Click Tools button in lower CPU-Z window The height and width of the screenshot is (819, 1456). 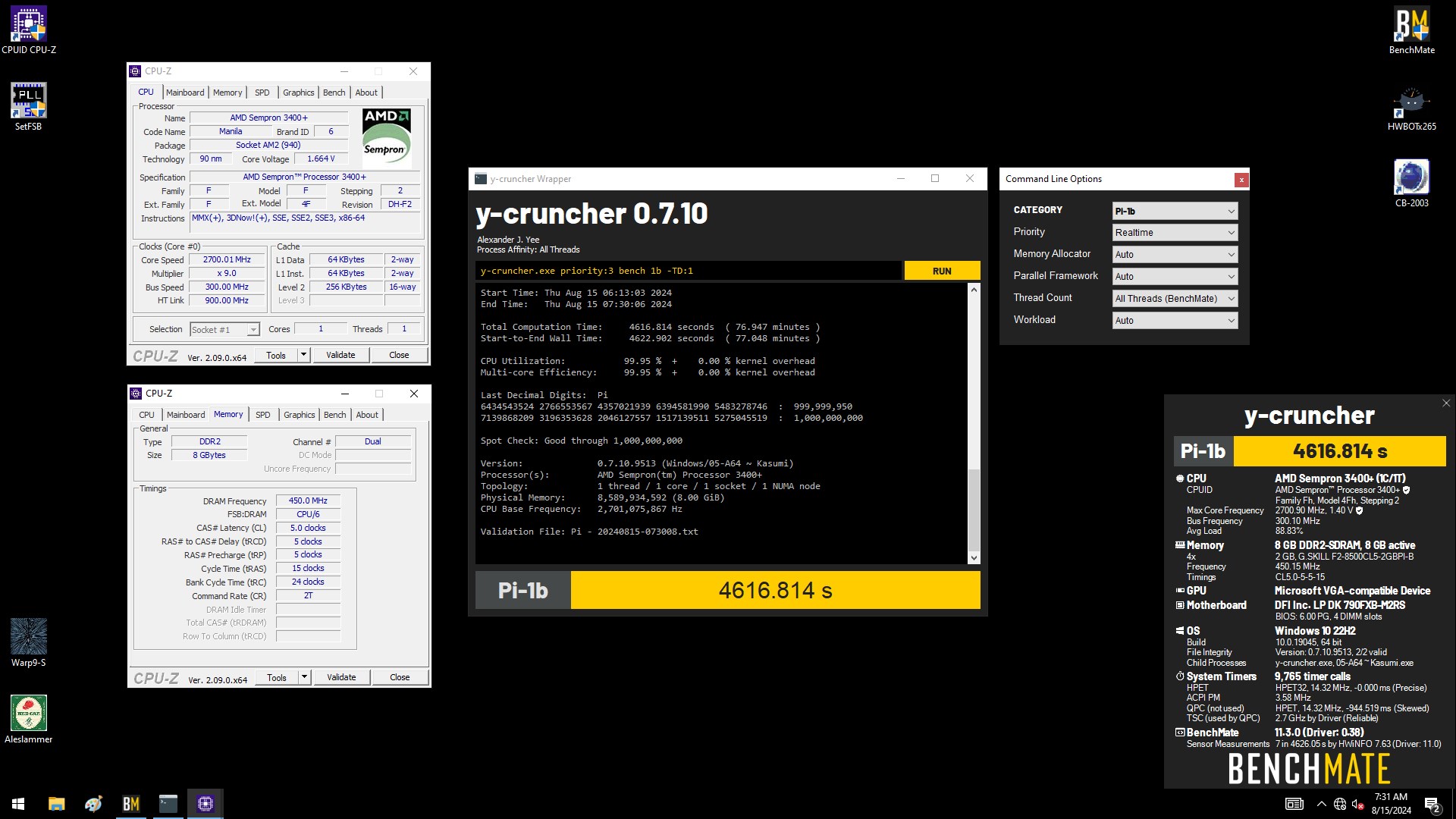pyautogui.click(x=277, y=677)
